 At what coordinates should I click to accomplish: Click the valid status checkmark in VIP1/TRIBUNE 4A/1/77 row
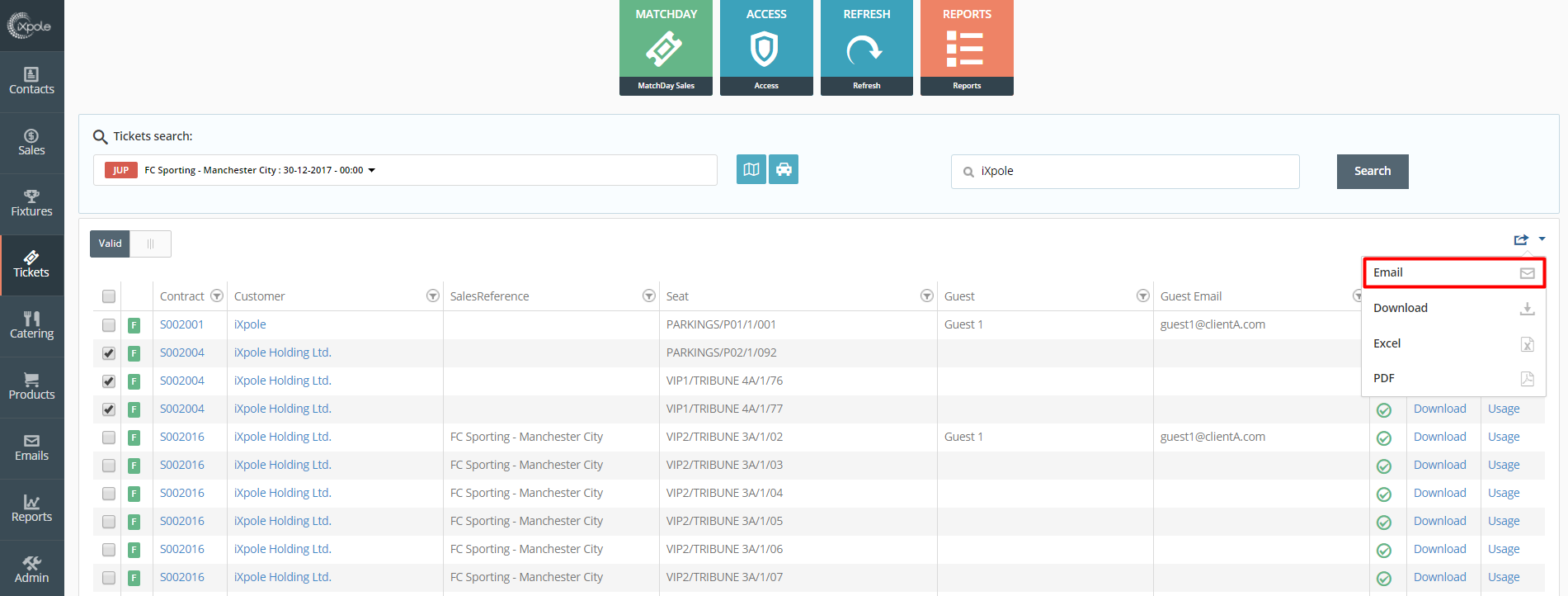click(x=1384, y=410)
